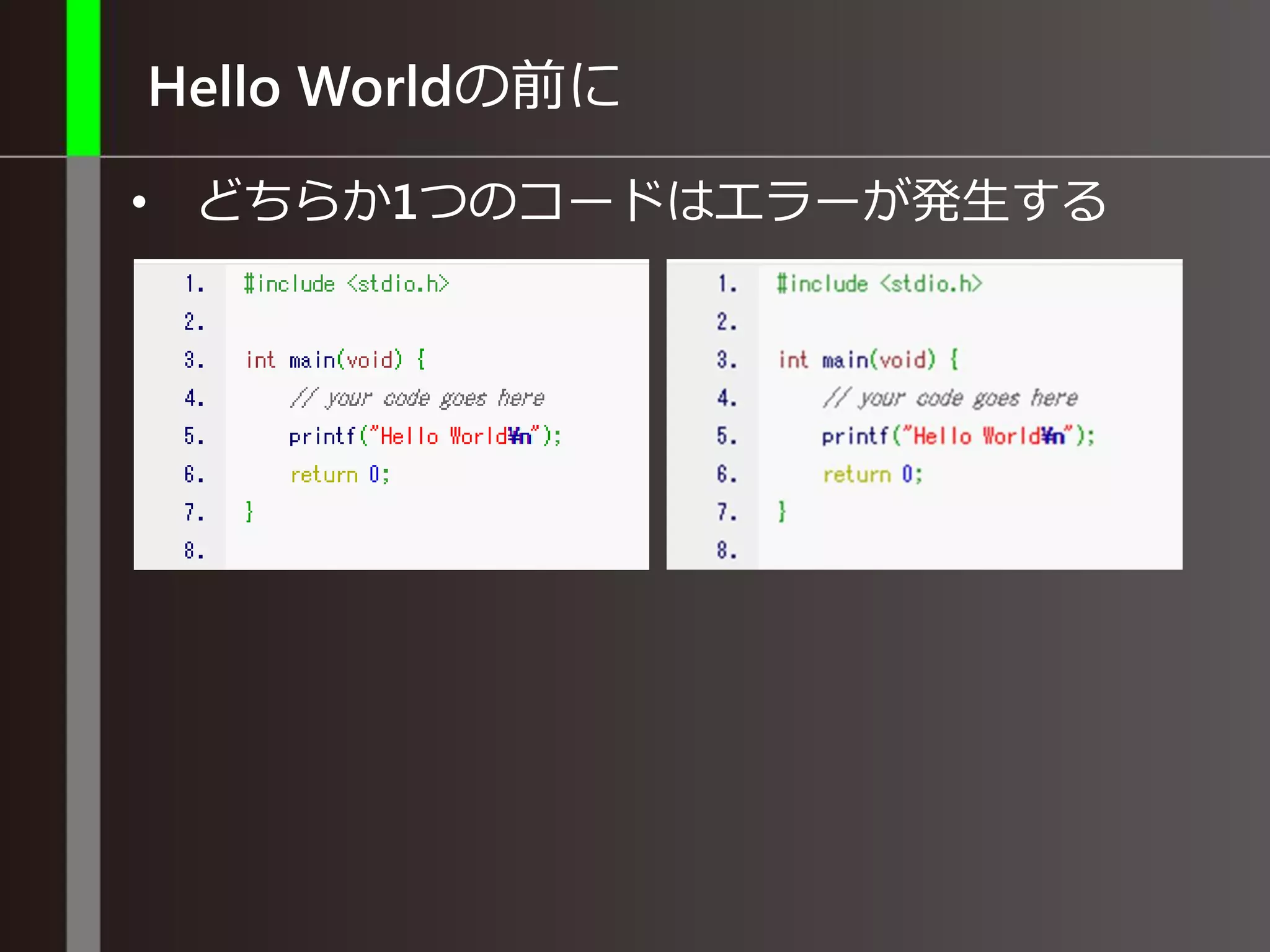This screenshot has width=1270, height=952.
Task: Click line number '8.' in right code box
Action: 727,550
